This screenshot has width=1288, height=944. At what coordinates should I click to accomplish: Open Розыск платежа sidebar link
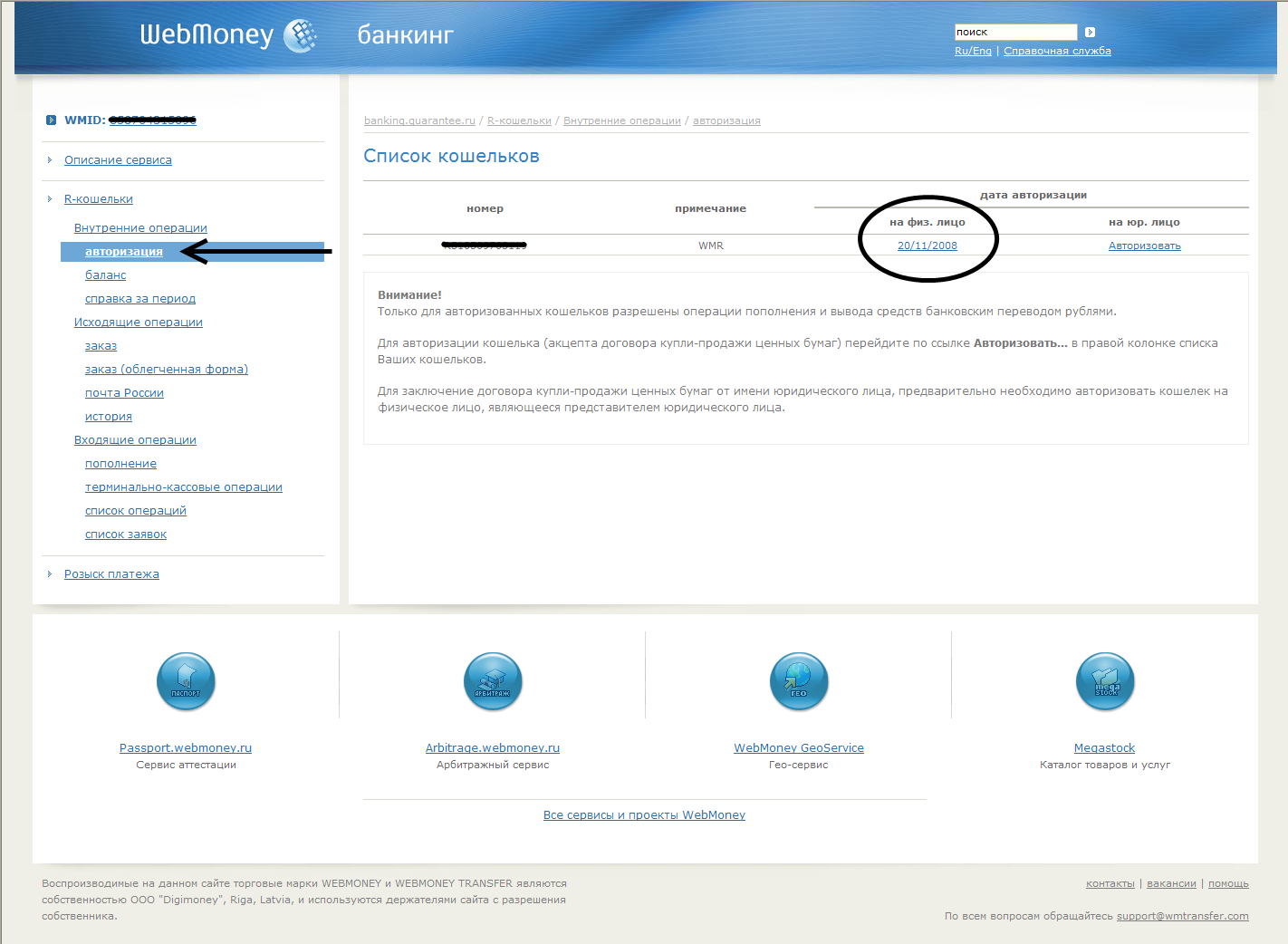click(111, 573)
